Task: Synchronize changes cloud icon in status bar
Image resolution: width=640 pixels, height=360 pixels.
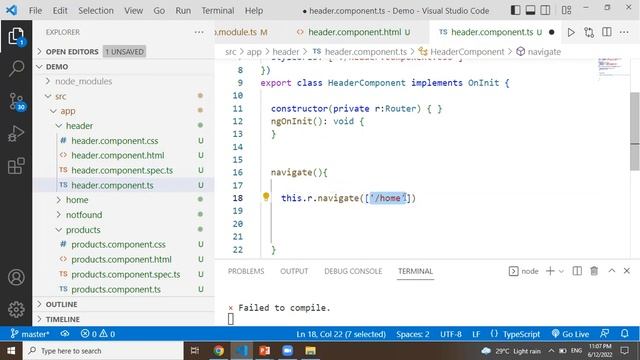Action: point(65,334)
